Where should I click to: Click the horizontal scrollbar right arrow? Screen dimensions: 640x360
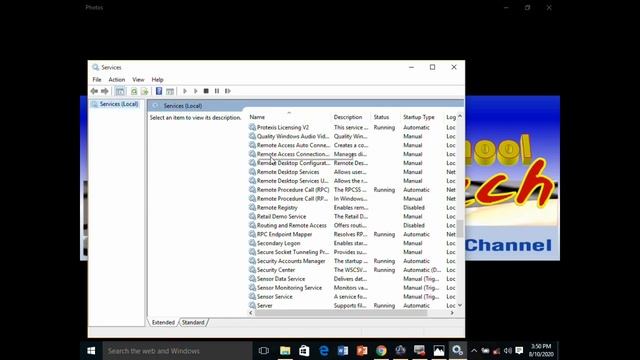[x=452, y=313]
